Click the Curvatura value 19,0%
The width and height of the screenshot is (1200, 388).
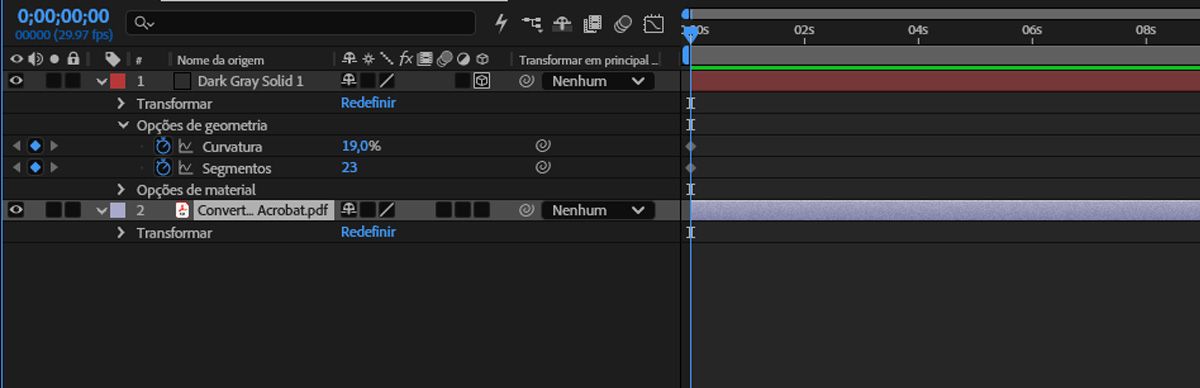point(361,146)
